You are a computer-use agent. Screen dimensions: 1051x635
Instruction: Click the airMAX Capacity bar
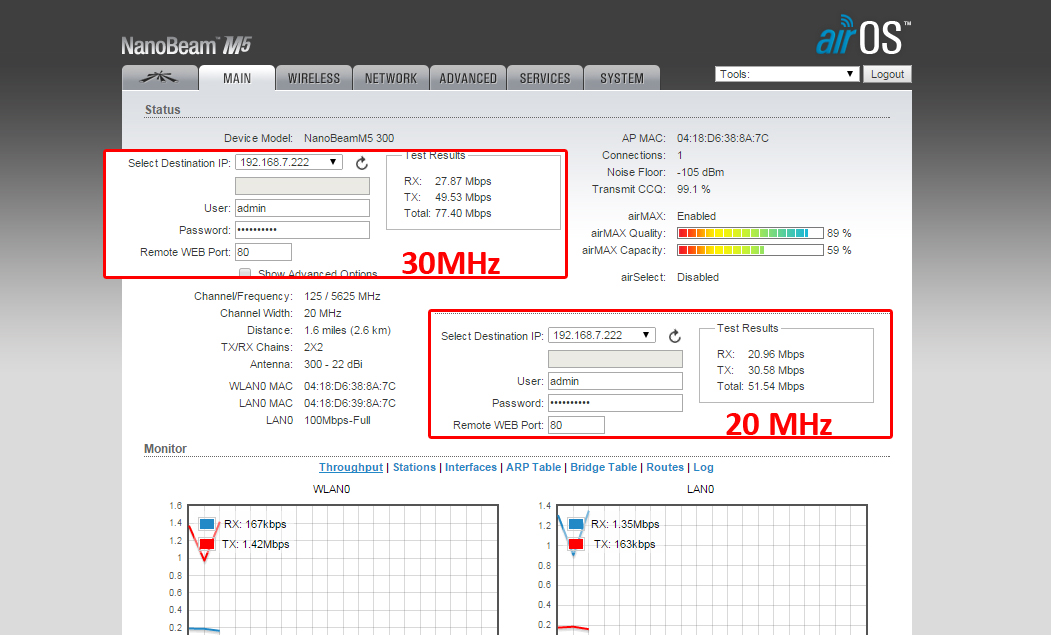click(750, 250)
